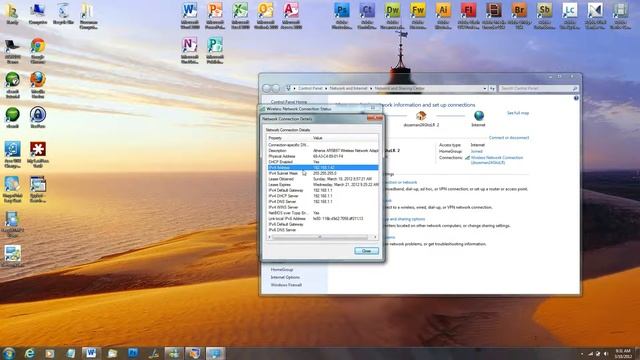Select the Adobe Bridge desktop shortcut
Screen dimensions: 640x360
pos(519,16)
